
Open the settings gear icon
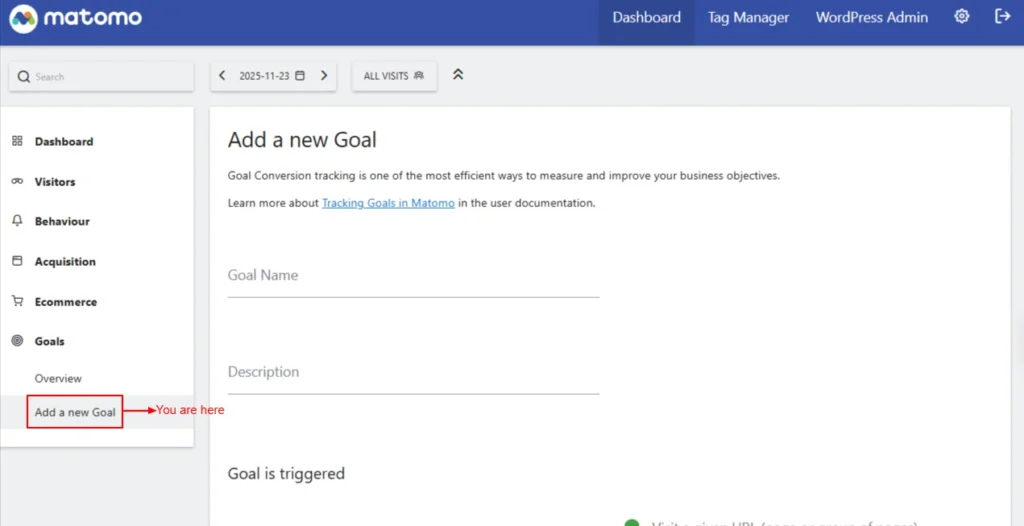tap(962, 17)
